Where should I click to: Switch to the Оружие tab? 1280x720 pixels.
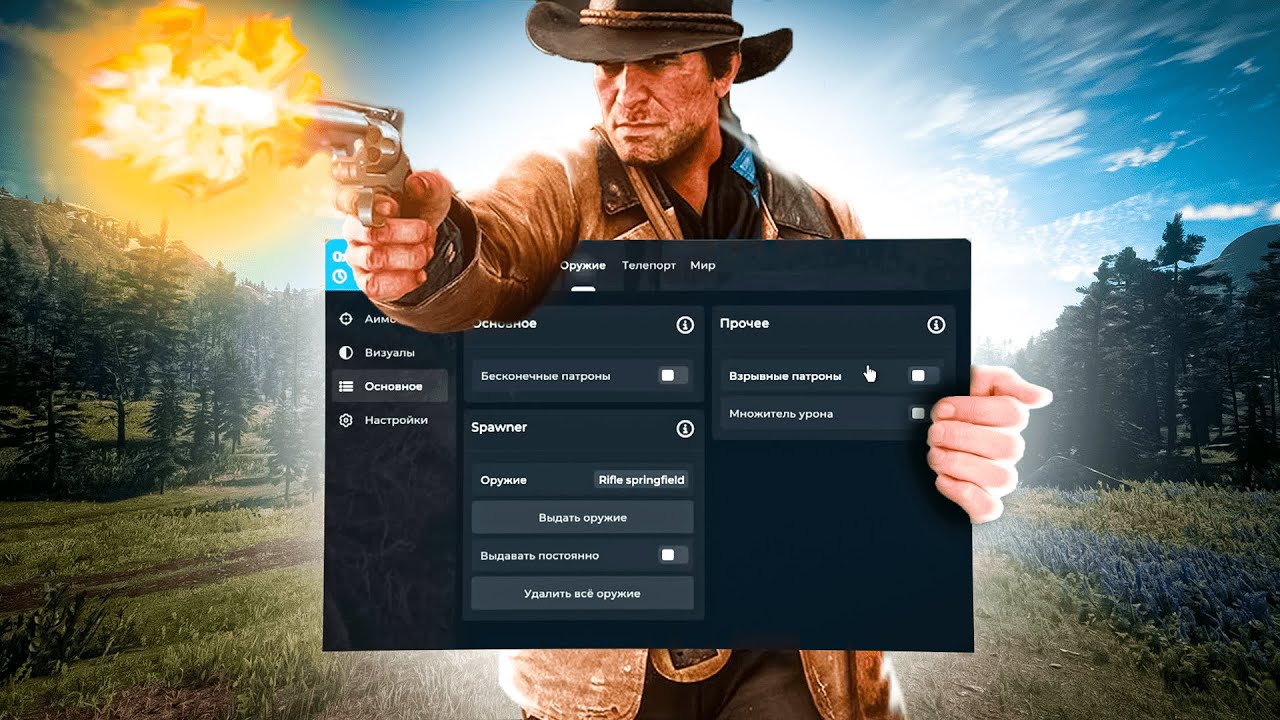point(583,266)
